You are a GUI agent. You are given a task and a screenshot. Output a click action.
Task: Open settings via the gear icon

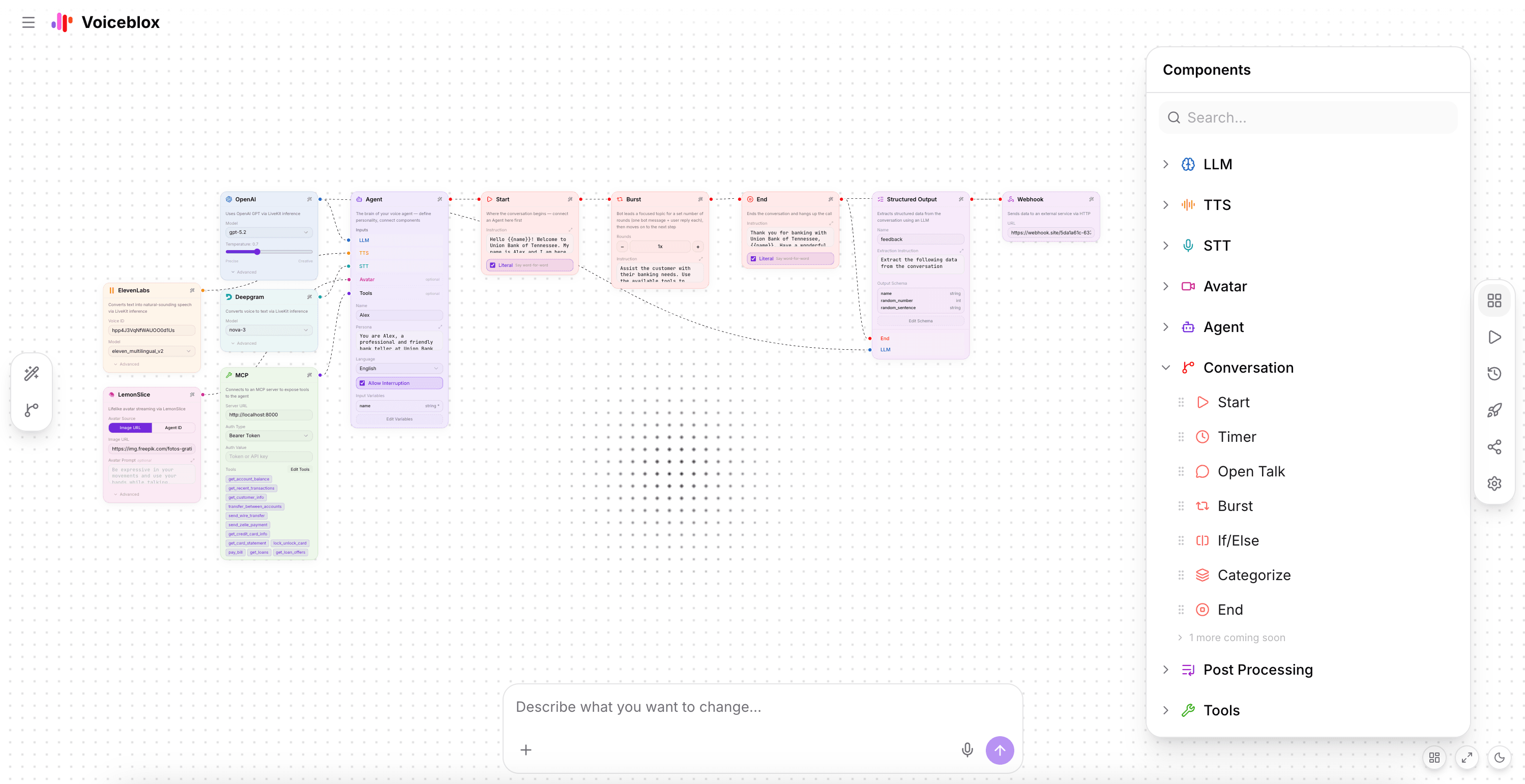point(1495,484)
